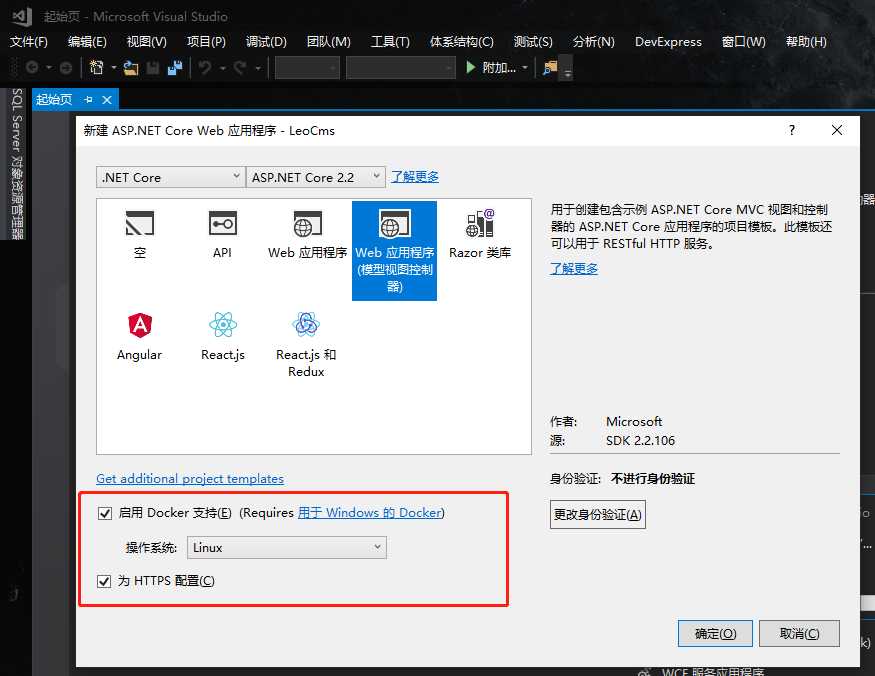Open the 体系结构(C) menu
875x676 pixels.
461,42
